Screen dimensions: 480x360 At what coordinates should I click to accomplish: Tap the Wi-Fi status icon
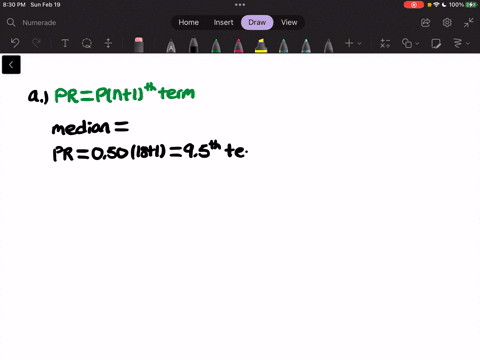436,5
